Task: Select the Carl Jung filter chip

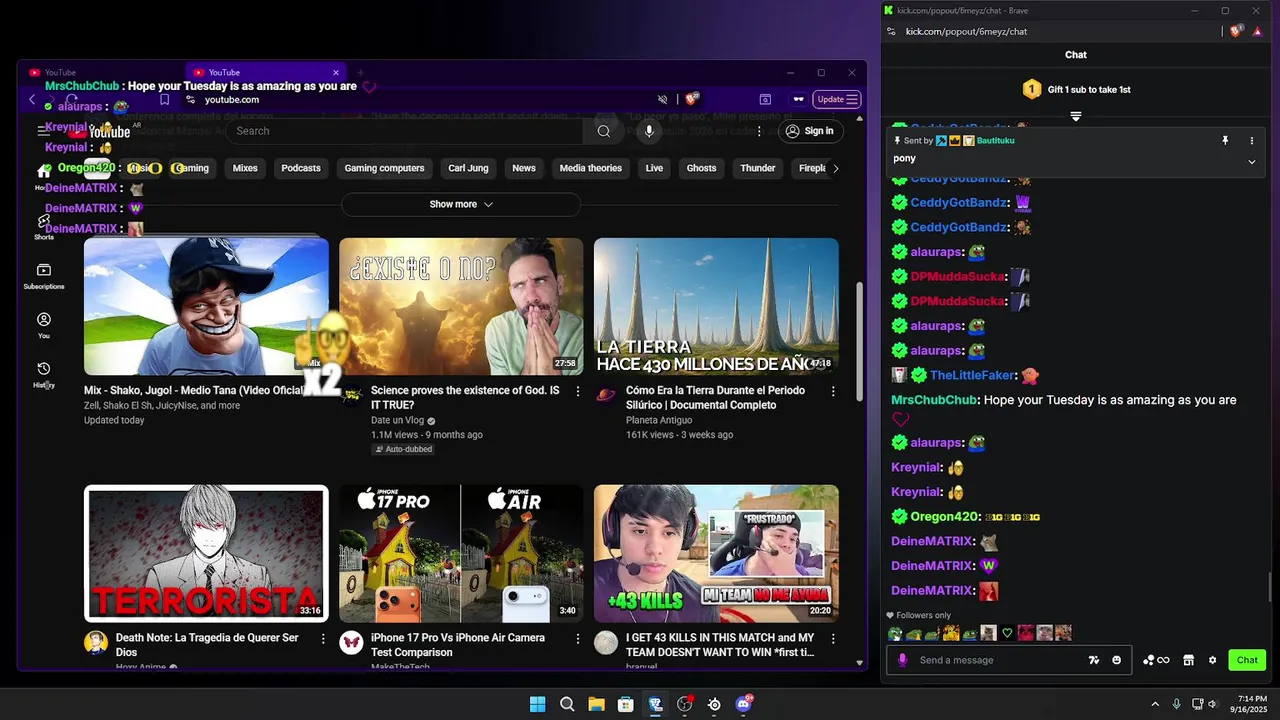Action: coord(468,168)
